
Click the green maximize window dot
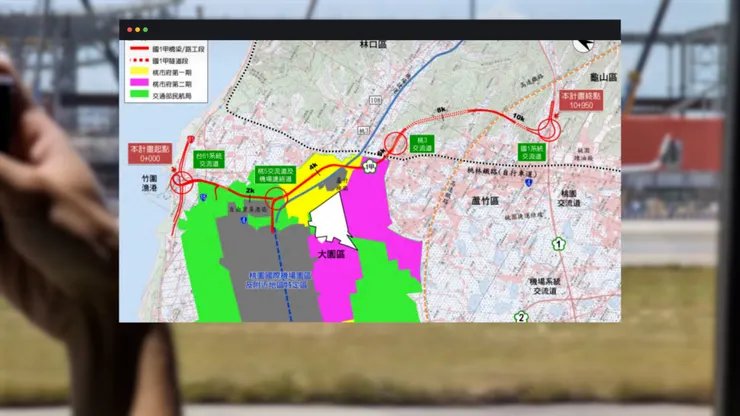(145, 30)
